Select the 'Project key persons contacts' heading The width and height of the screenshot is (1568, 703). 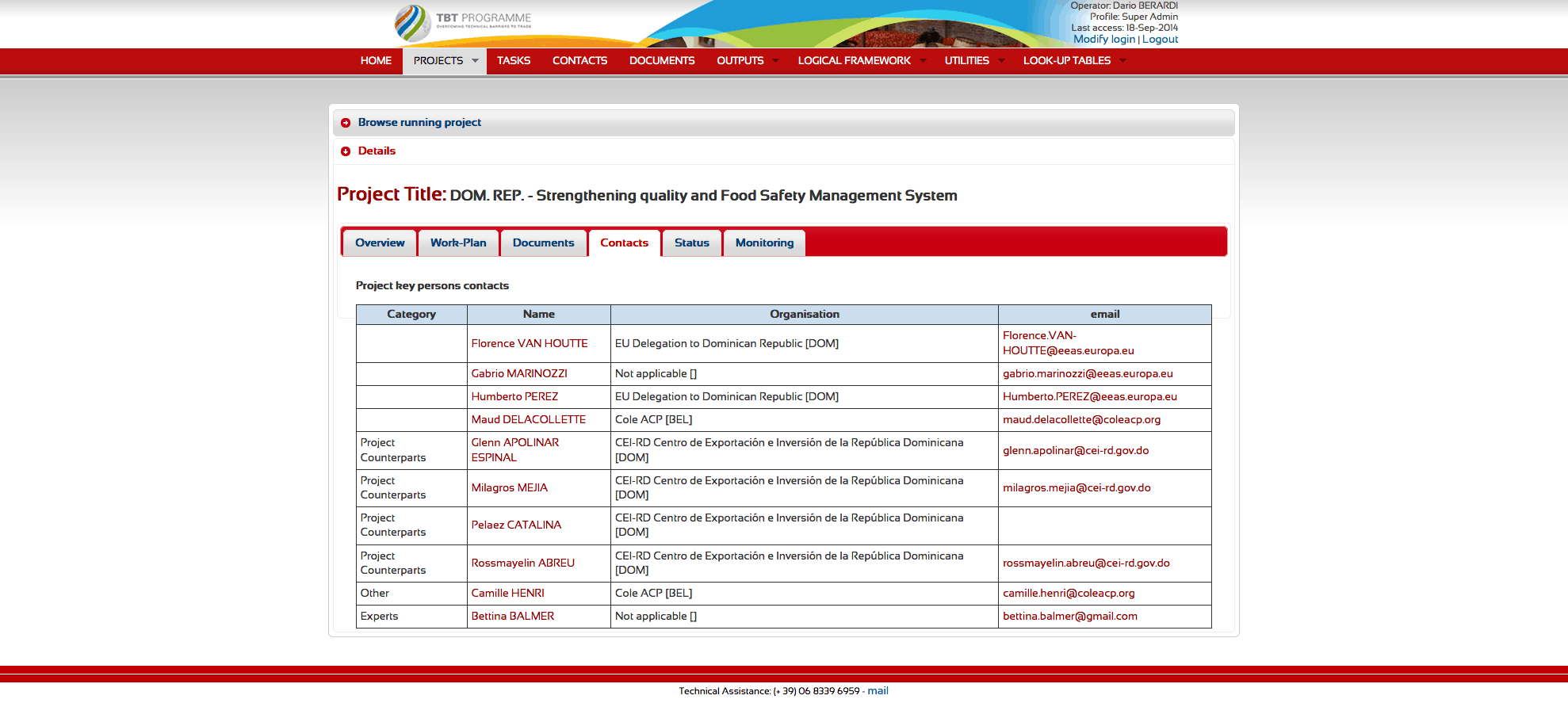click(432, 286)
